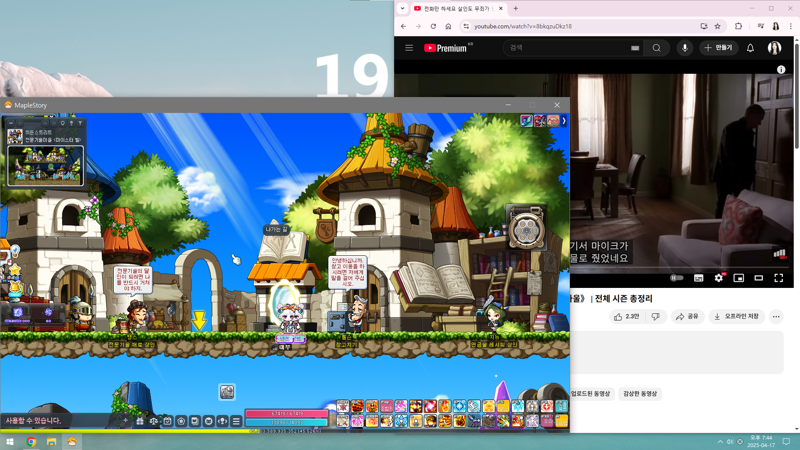Screen dimensions: 800x450
Task: Open the Chrome tab search dropdown arrow
Action: pos(402,9)
